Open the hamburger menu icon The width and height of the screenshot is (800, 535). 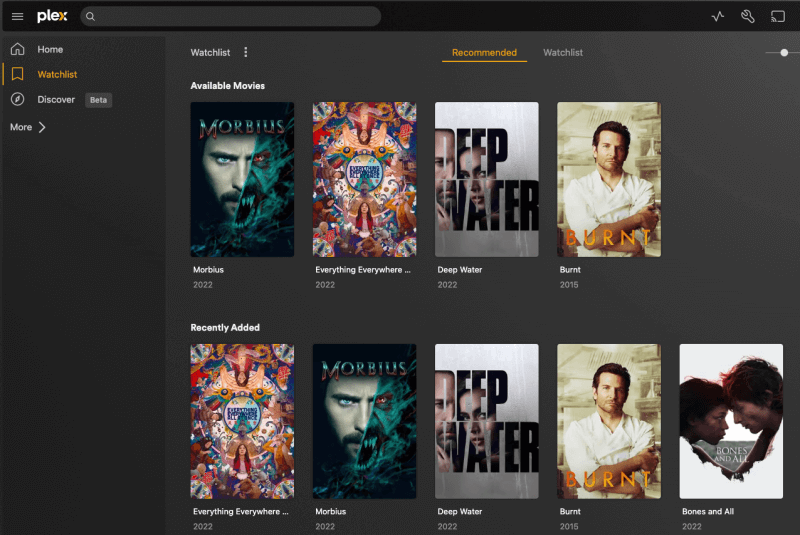click(x=17, y=16)
